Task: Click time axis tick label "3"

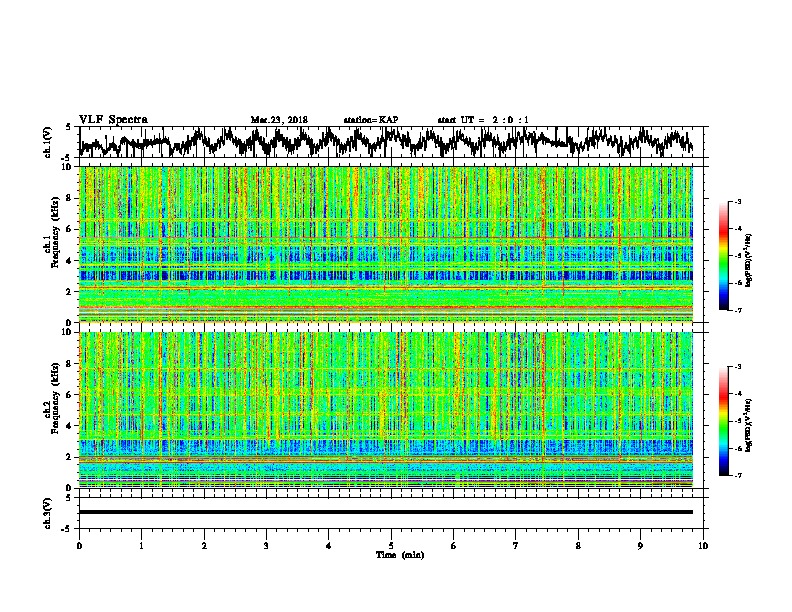Action: click(266, 546)
